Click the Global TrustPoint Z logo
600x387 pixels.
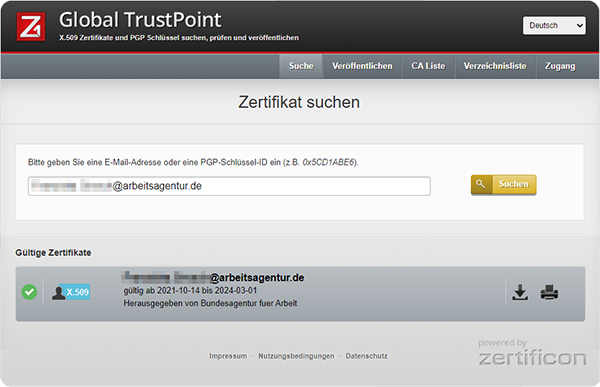click(31, 26)
